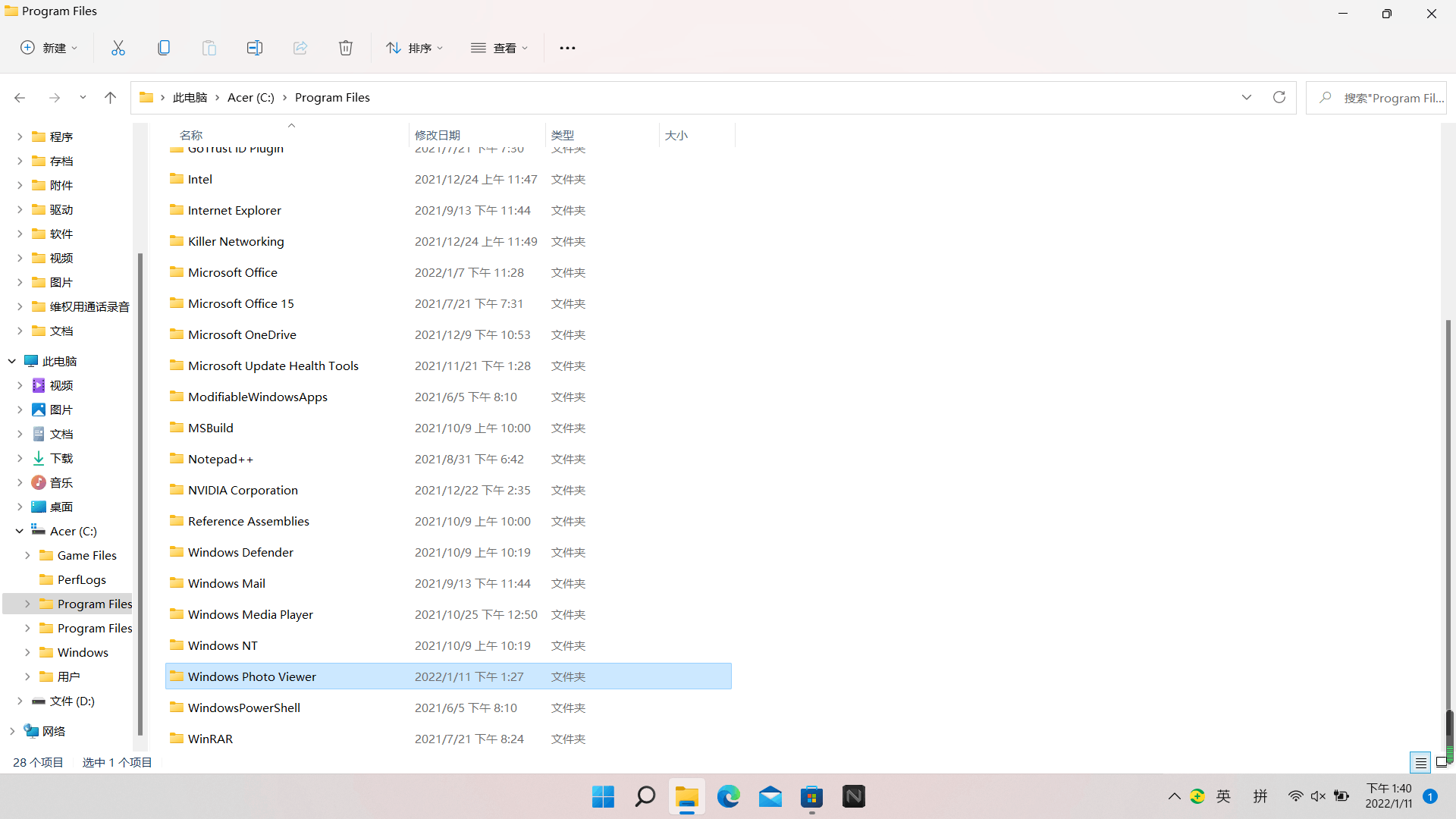Screen dimensions: 1456x819
Task: Expand the 网络 tree node
Action: [12, 731]
